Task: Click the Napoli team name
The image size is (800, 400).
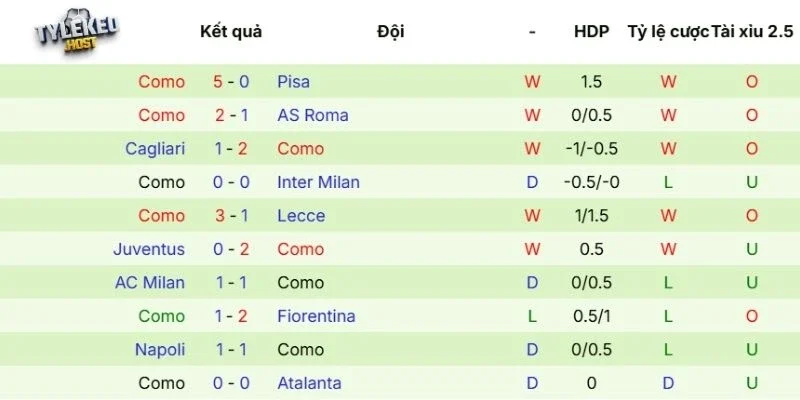Action: click(160, 350)
